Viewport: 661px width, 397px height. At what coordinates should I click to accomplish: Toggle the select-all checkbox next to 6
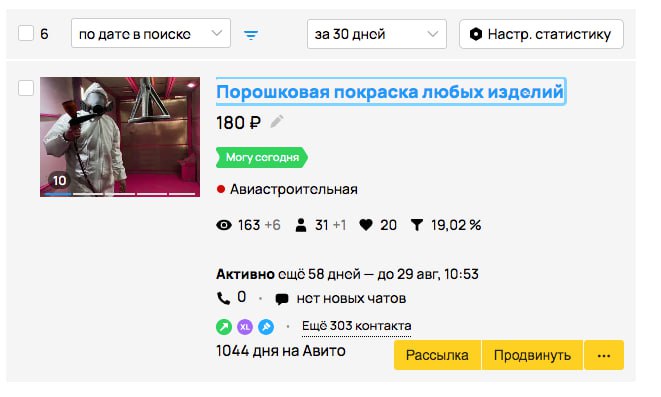(x=26, y=33)
